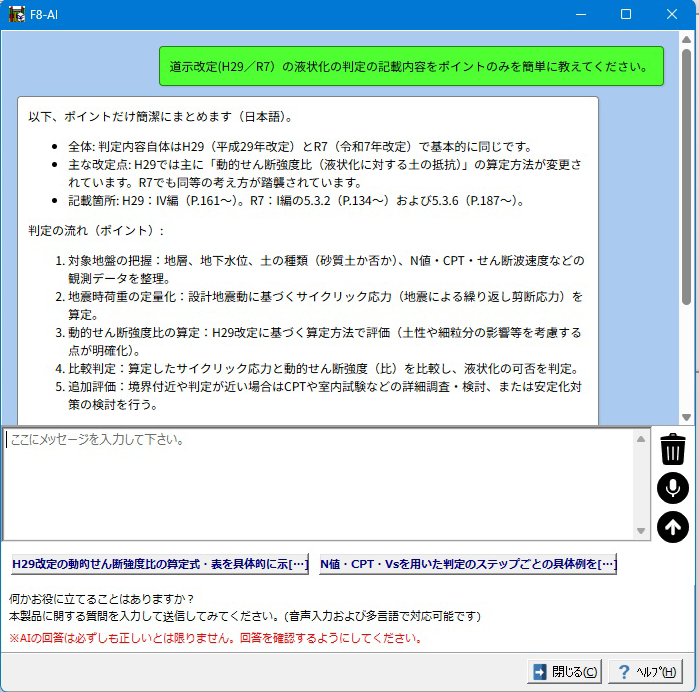Close the F8-AI window with X
The width and height of the screenshot is (699, 692).
[x=672, y=14]
